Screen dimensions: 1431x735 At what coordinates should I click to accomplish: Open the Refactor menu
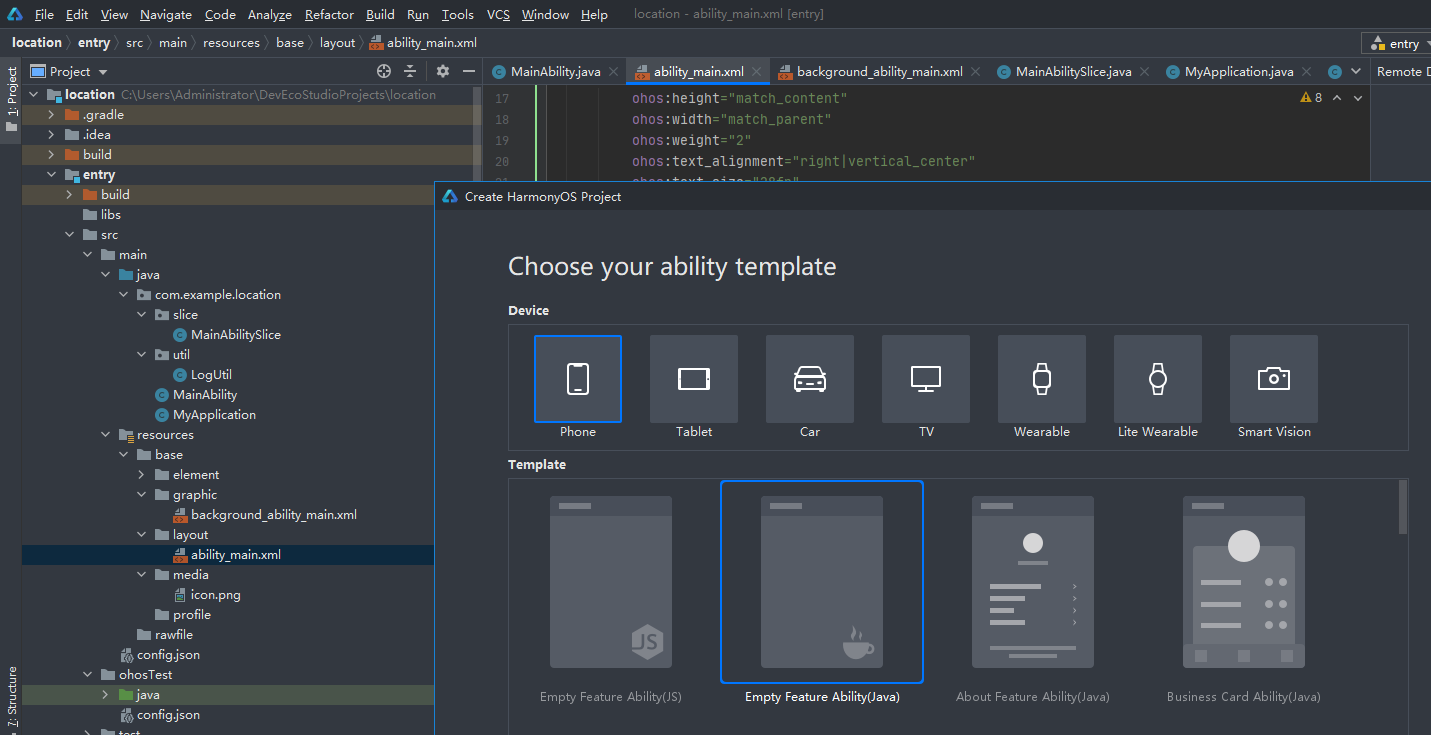tap(329, 14)
